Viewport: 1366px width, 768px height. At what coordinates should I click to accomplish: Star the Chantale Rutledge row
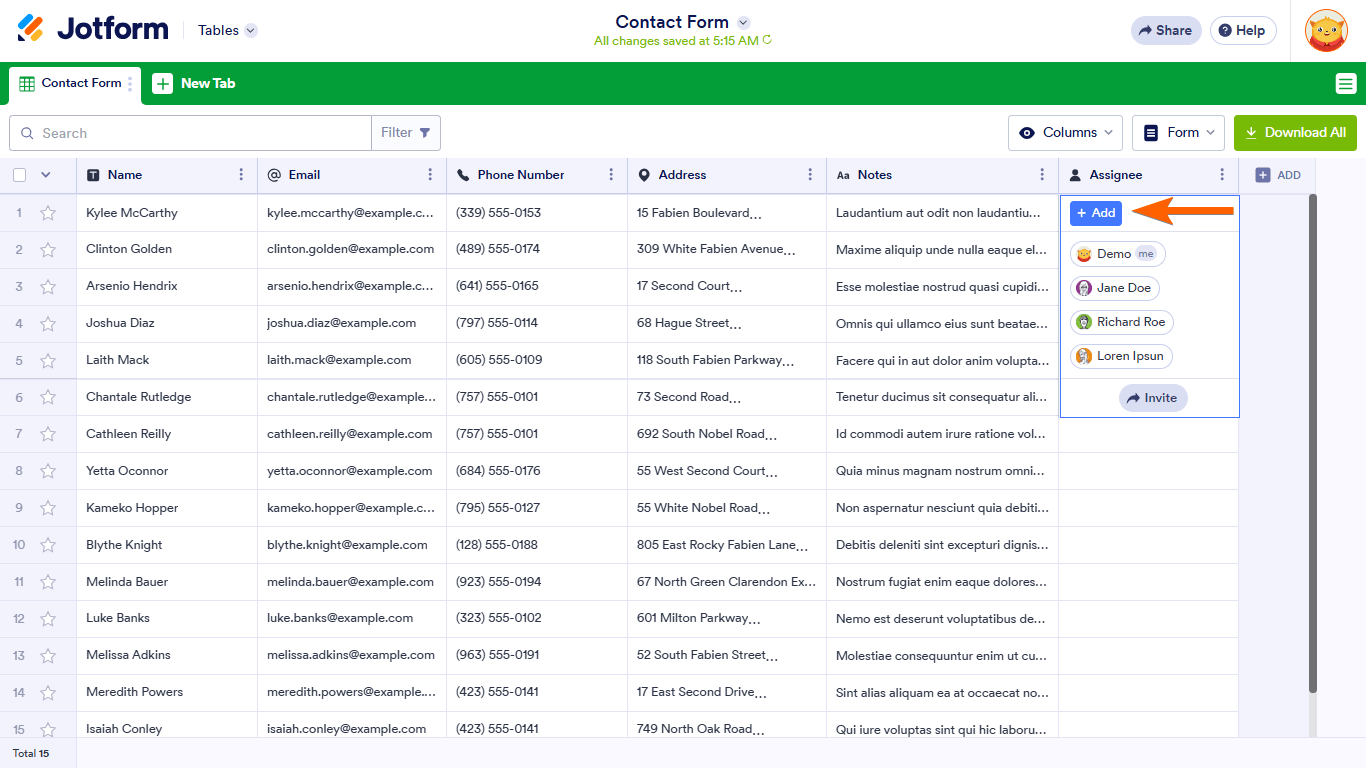[x=48, y=398]
